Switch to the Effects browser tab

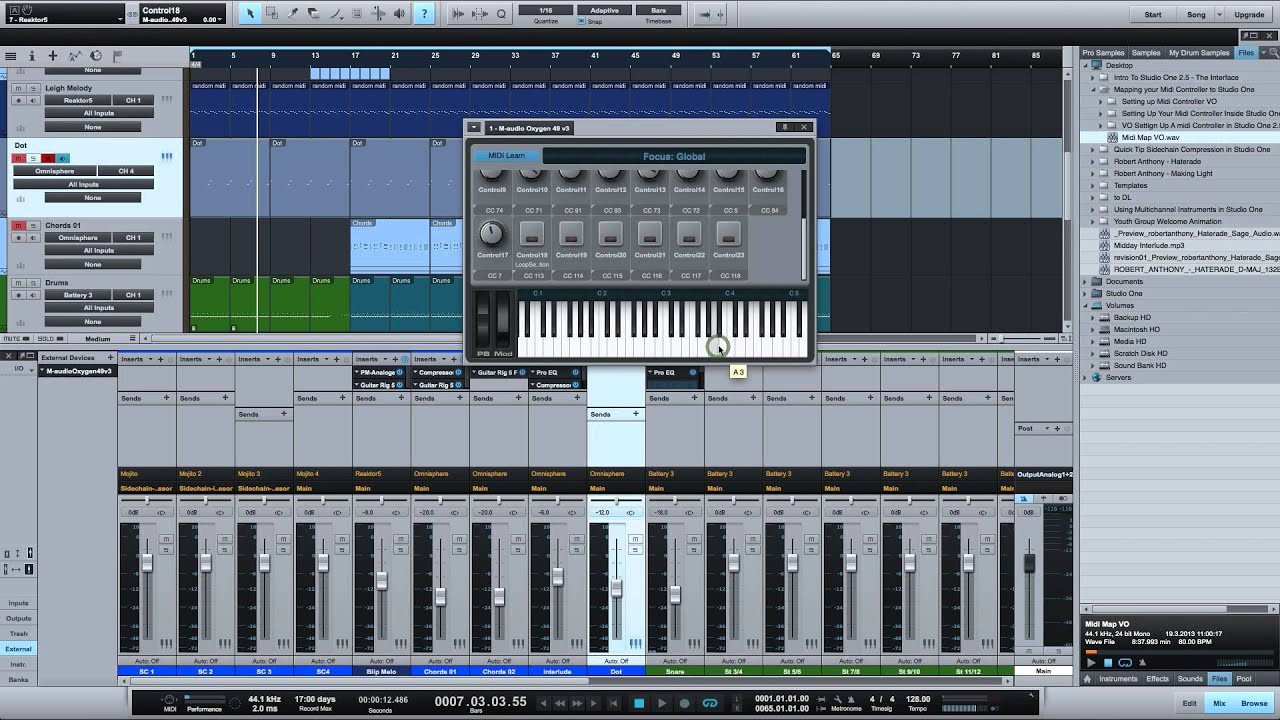click(1157, 678)
